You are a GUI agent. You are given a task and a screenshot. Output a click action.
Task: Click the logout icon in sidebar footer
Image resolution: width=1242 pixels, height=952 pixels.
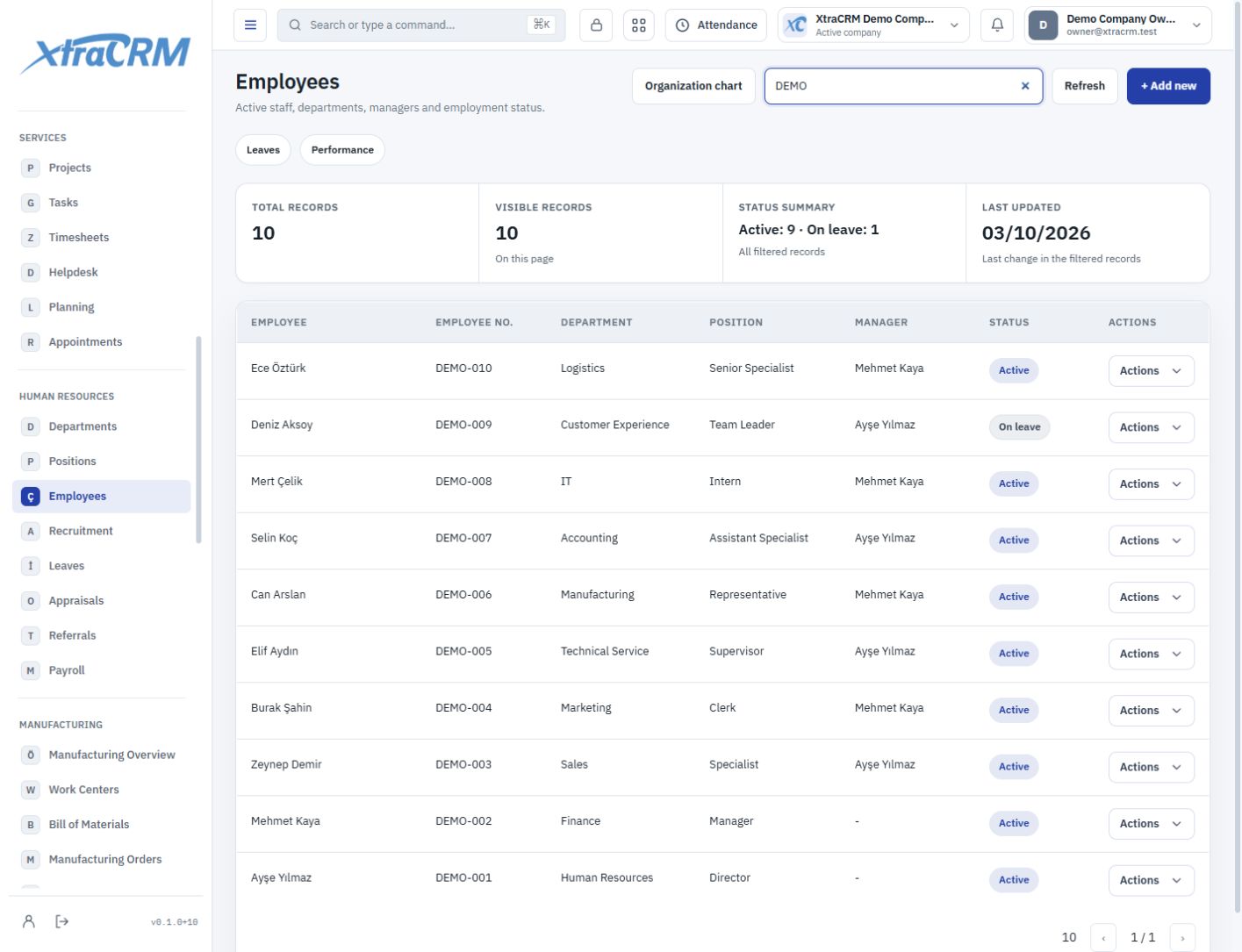(62, 921)
